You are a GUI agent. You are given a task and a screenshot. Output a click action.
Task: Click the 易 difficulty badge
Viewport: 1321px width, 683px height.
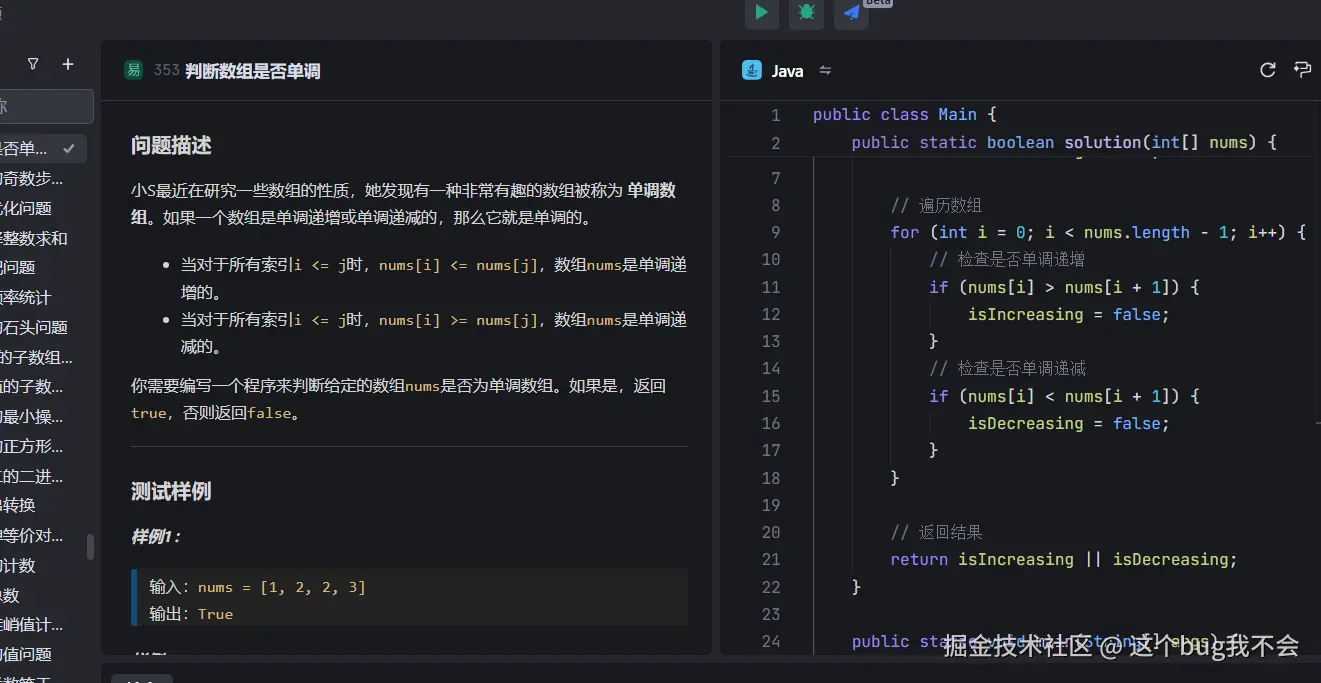(x=133, y=71)
